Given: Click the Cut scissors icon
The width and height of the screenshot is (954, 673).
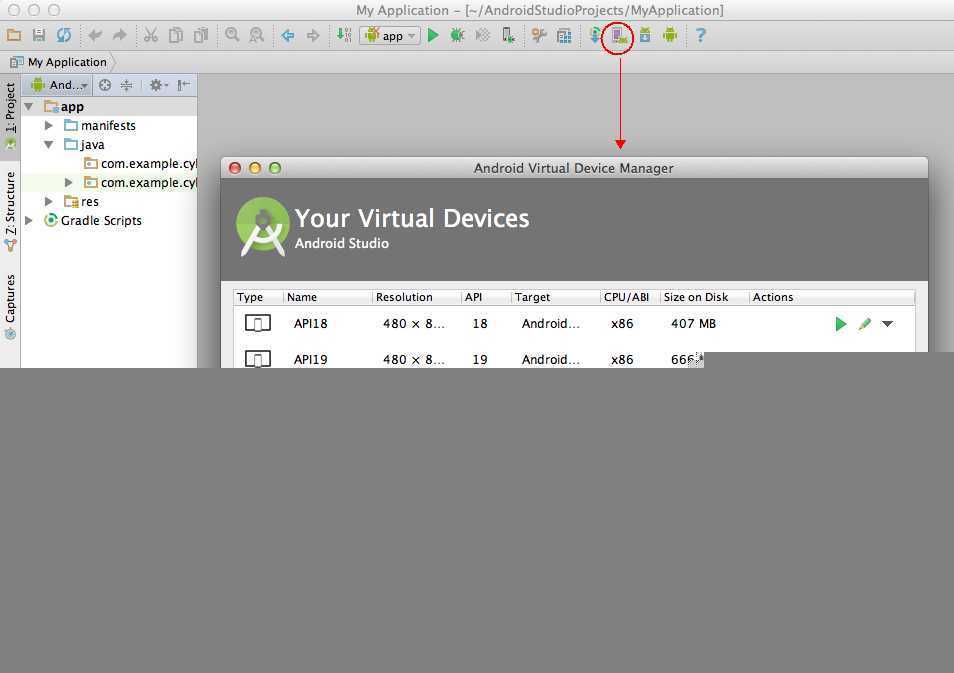Looking at the screenshot, I should point(151,35).
